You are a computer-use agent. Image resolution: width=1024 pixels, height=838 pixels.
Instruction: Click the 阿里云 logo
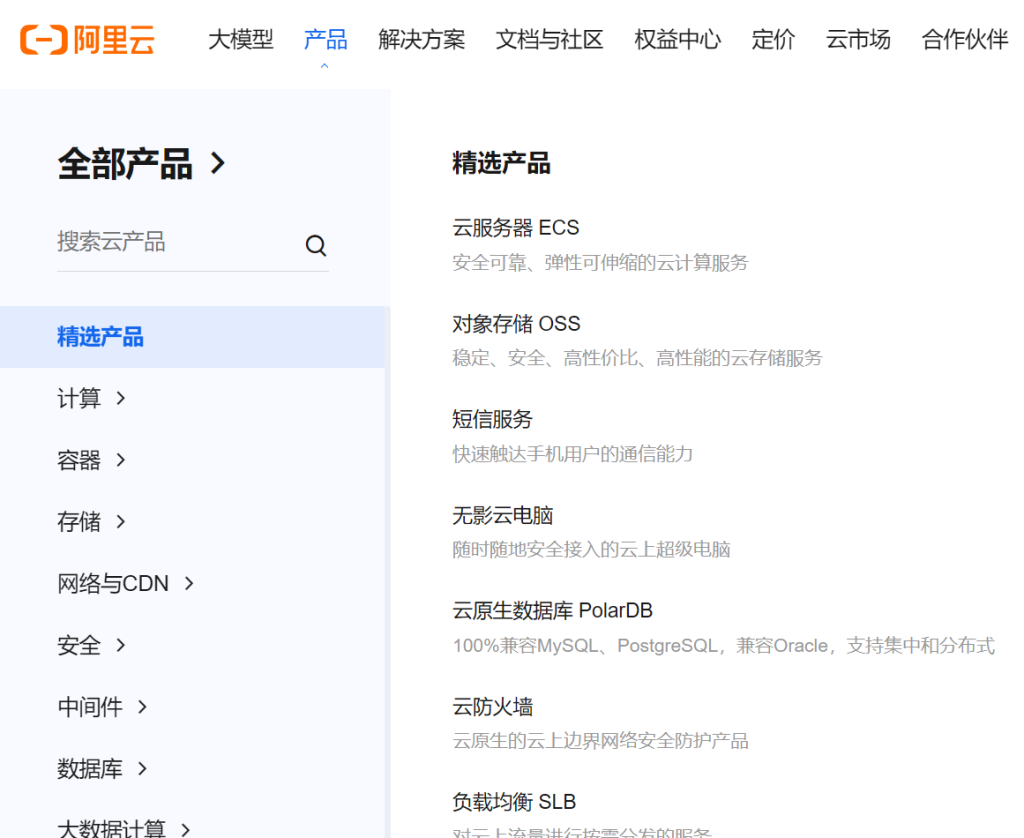coord(88,40)
